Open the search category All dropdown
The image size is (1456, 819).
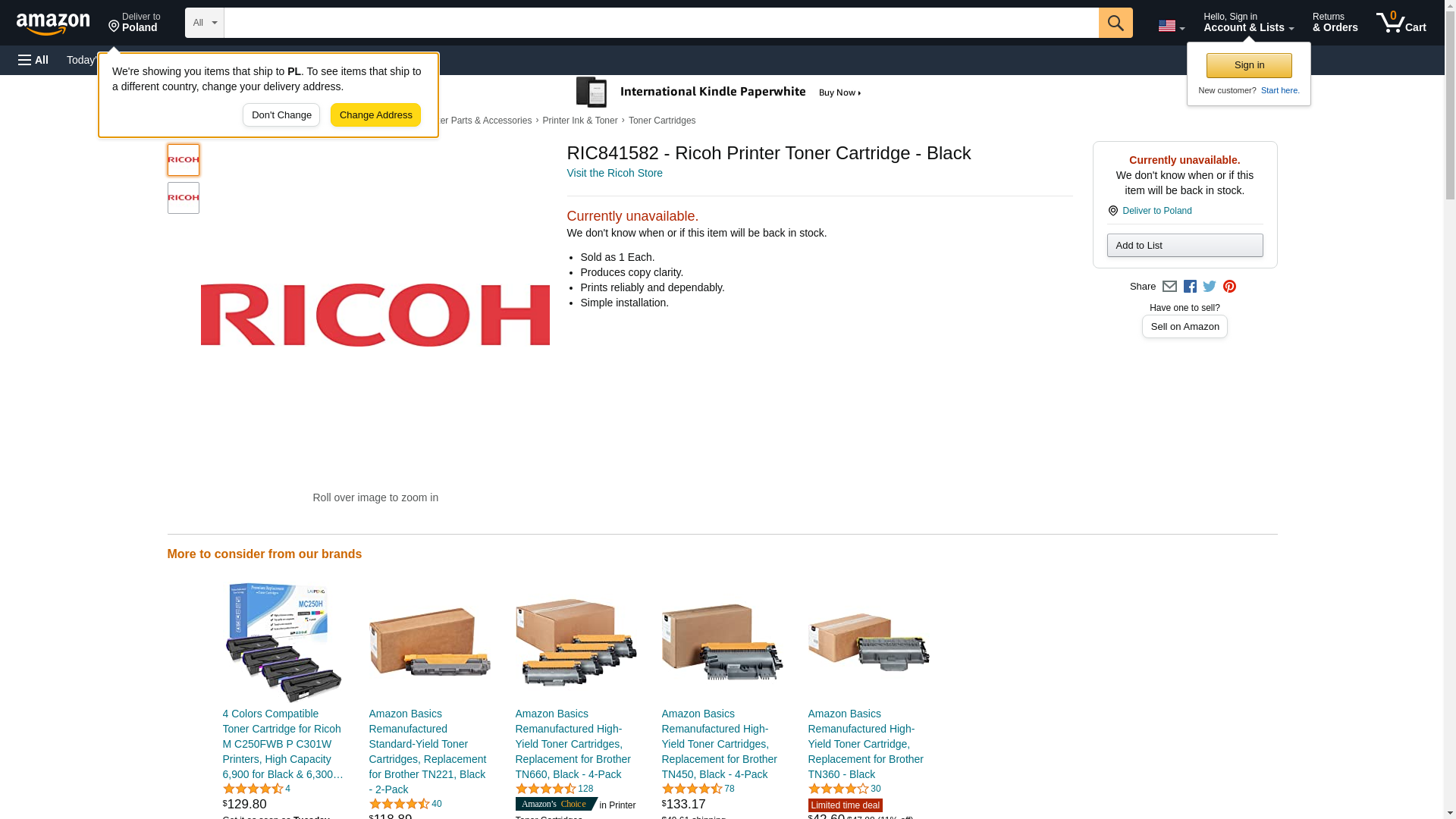click(205, 23)
